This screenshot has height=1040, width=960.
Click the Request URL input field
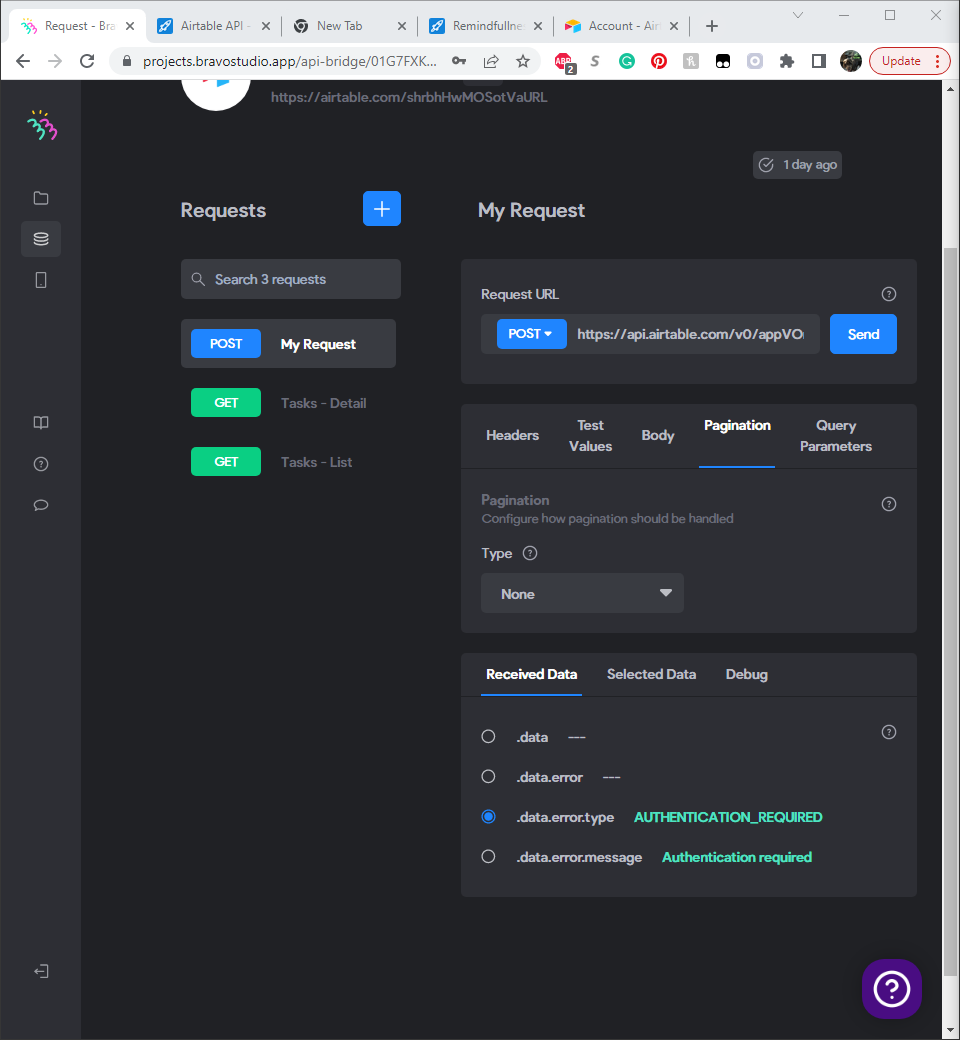click(x=690, y=334)
